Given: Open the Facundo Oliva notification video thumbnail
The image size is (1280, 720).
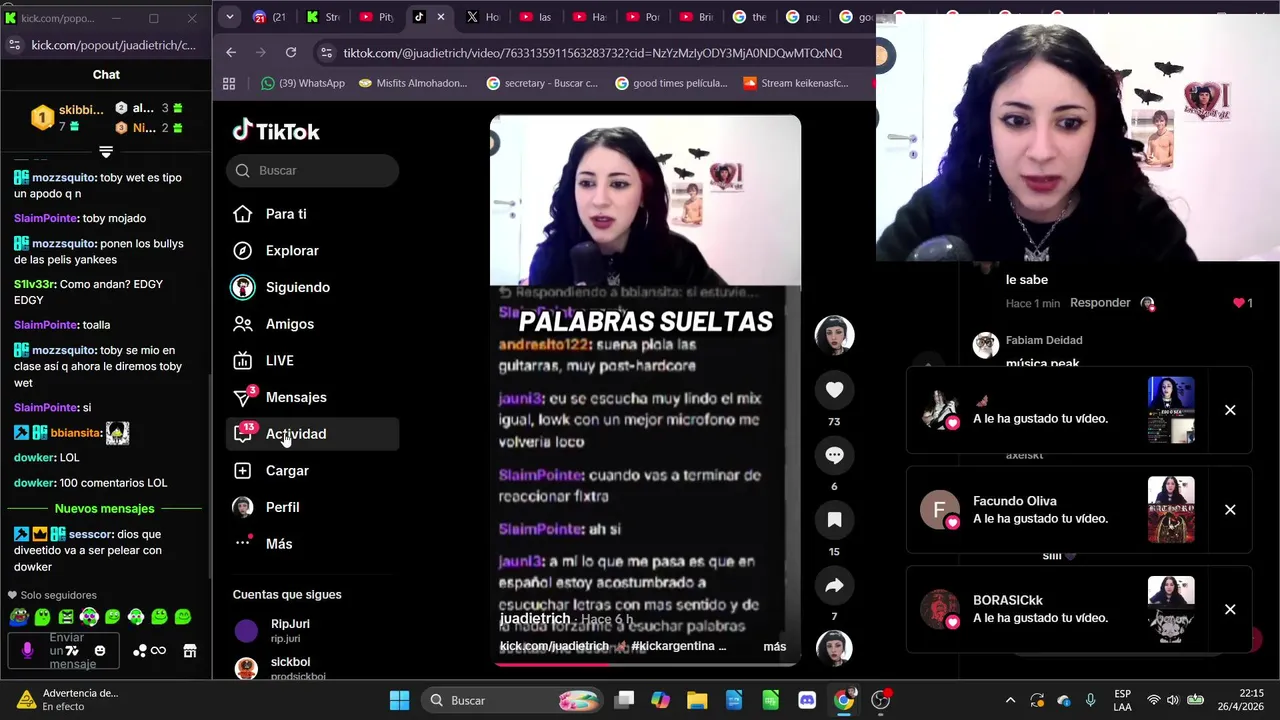Looking at the screenshot, I should pyautogui.click(x=1171, y=510).
